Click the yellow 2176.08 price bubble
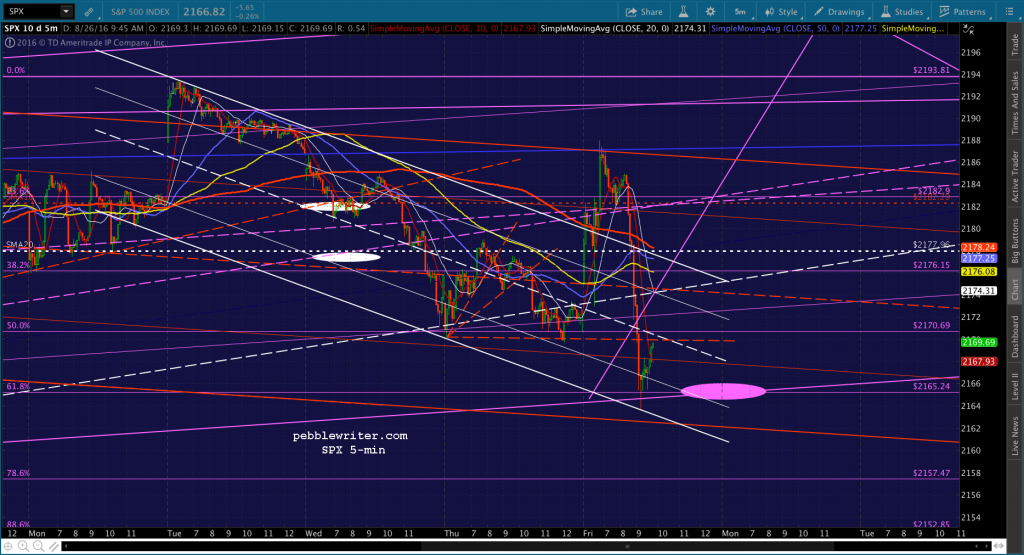 click(x=978, y=272)
